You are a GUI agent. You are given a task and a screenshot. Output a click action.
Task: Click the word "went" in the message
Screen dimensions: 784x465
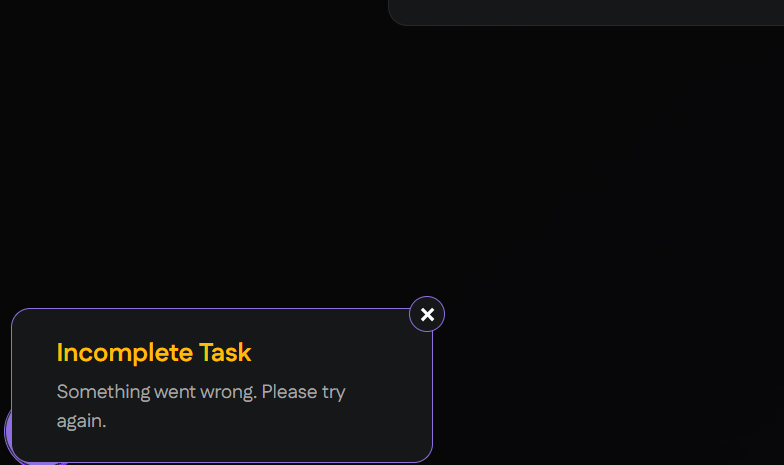(174, 391)
